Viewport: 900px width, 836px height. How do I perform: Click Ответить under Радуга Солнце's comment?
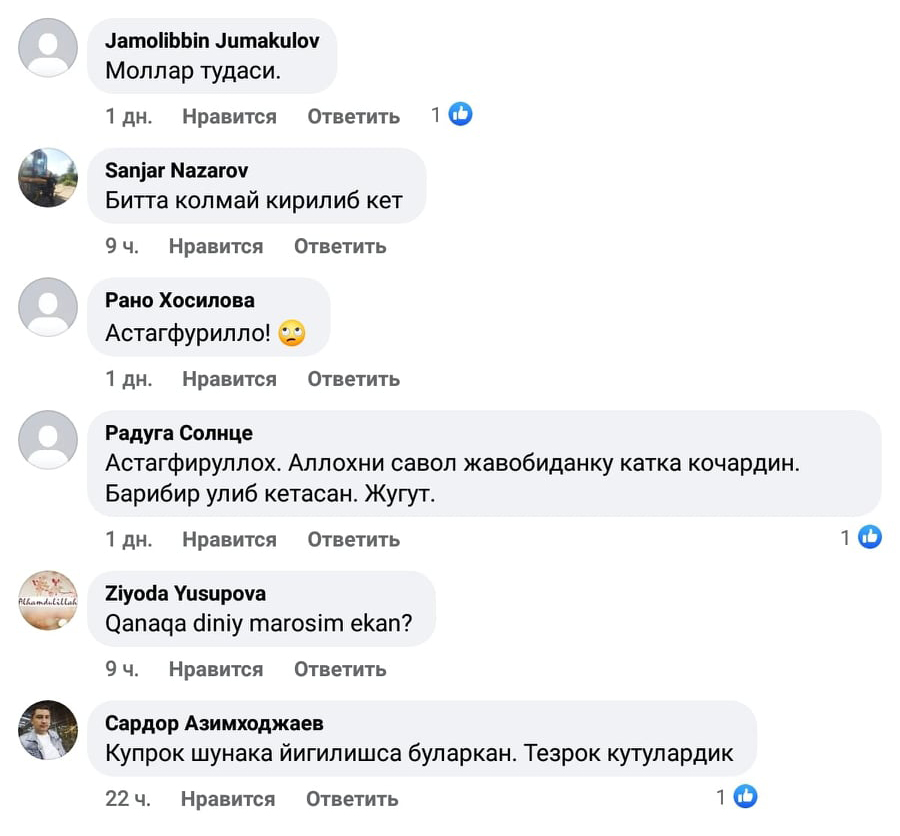[353, 539]
